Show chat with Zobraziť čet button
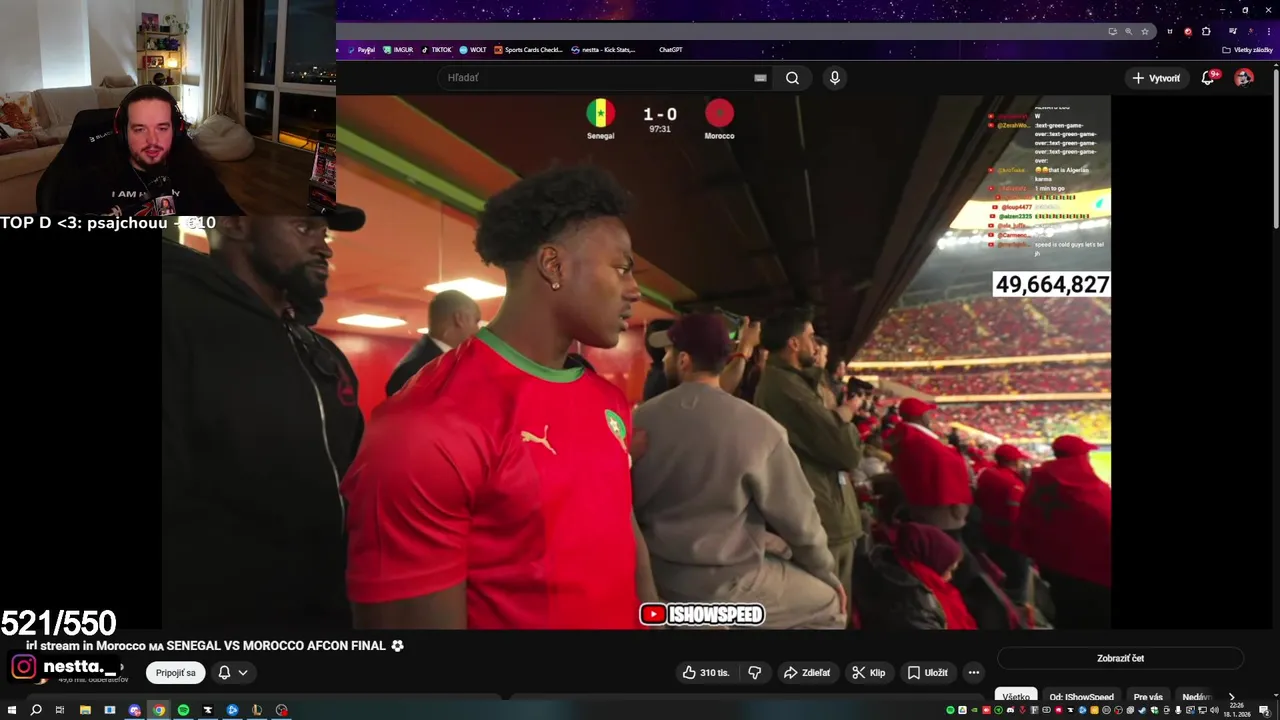1280x720 pixels. coord(1120,658)
